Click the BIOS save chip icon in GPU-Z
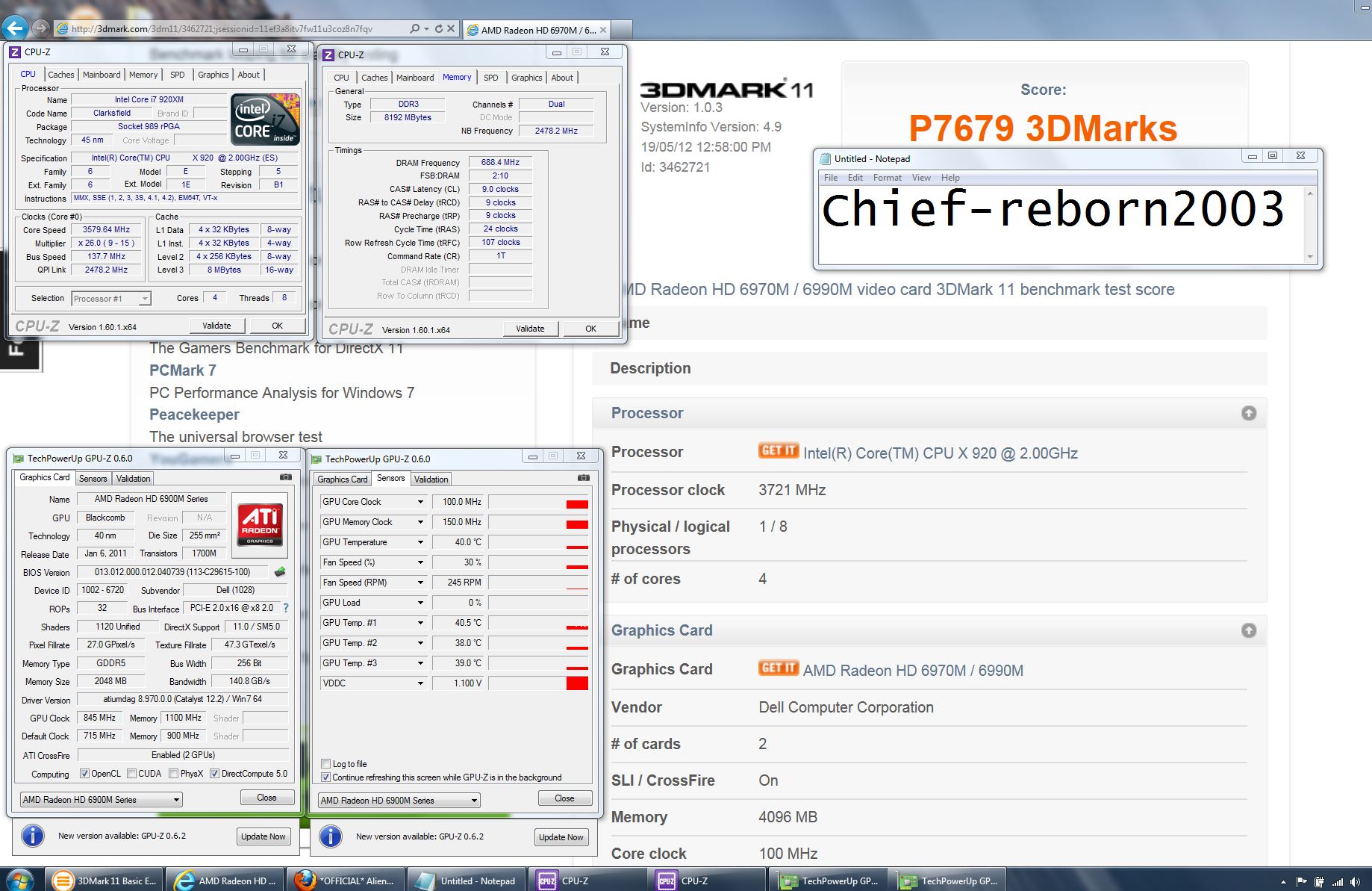The height and width of the screenshot is (891, 1372). 280,572
